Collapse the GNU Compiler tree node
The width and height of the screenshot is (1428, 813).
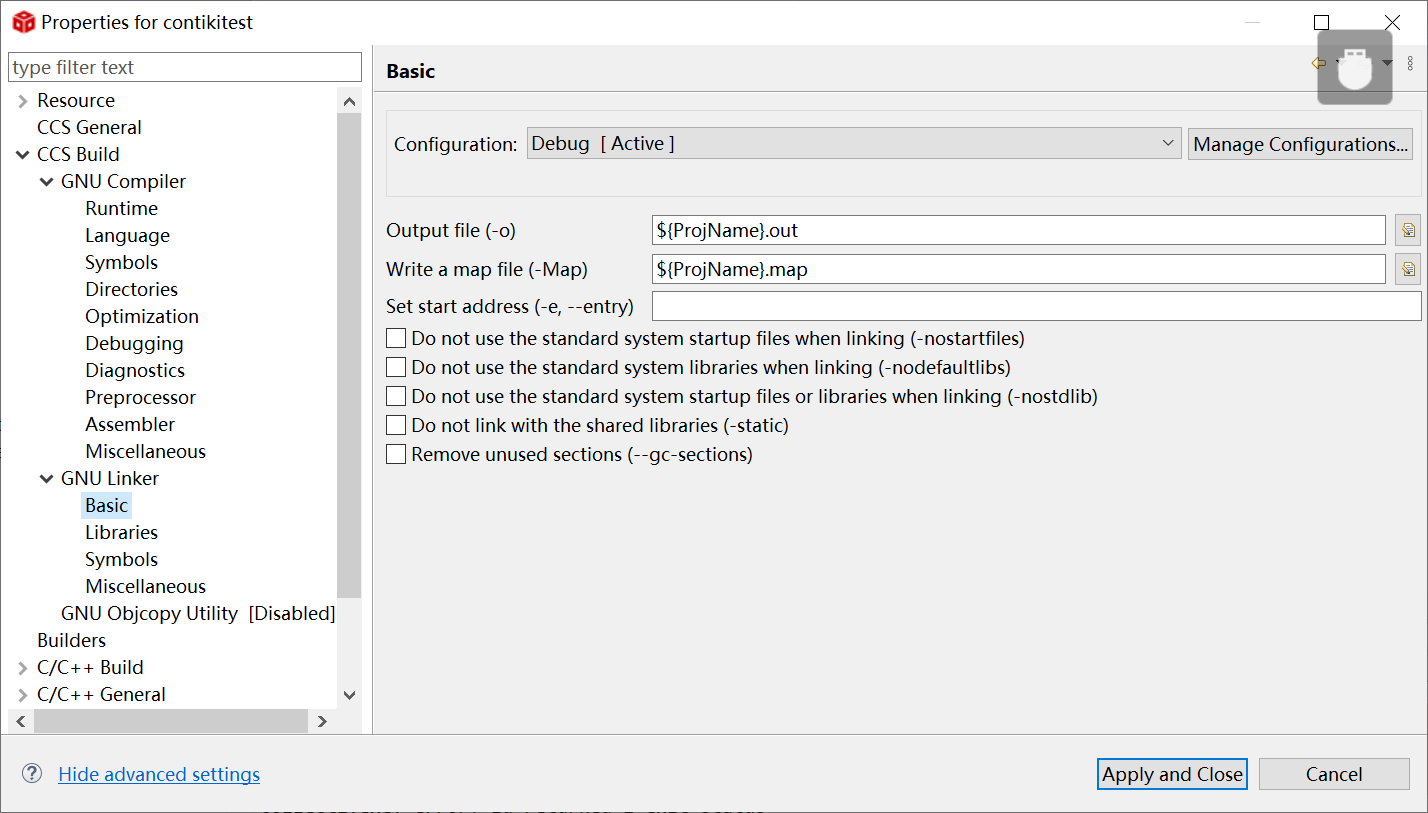pyautogui.click(x=46, y=182)
